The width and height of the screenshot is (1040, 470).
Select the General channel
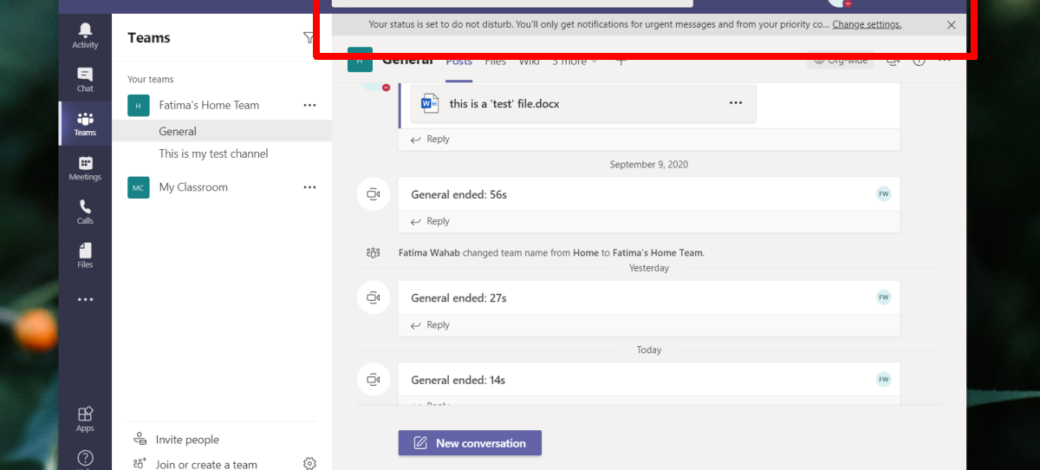point(178,131)
